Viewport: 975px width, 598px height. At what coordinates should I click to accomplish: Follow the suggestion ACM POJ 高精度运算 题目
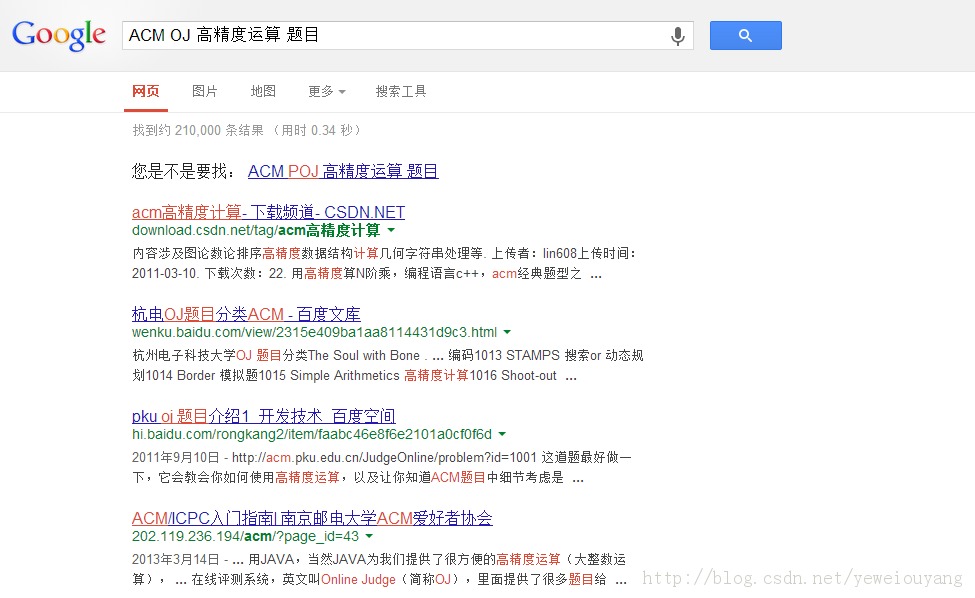point(343,171)
